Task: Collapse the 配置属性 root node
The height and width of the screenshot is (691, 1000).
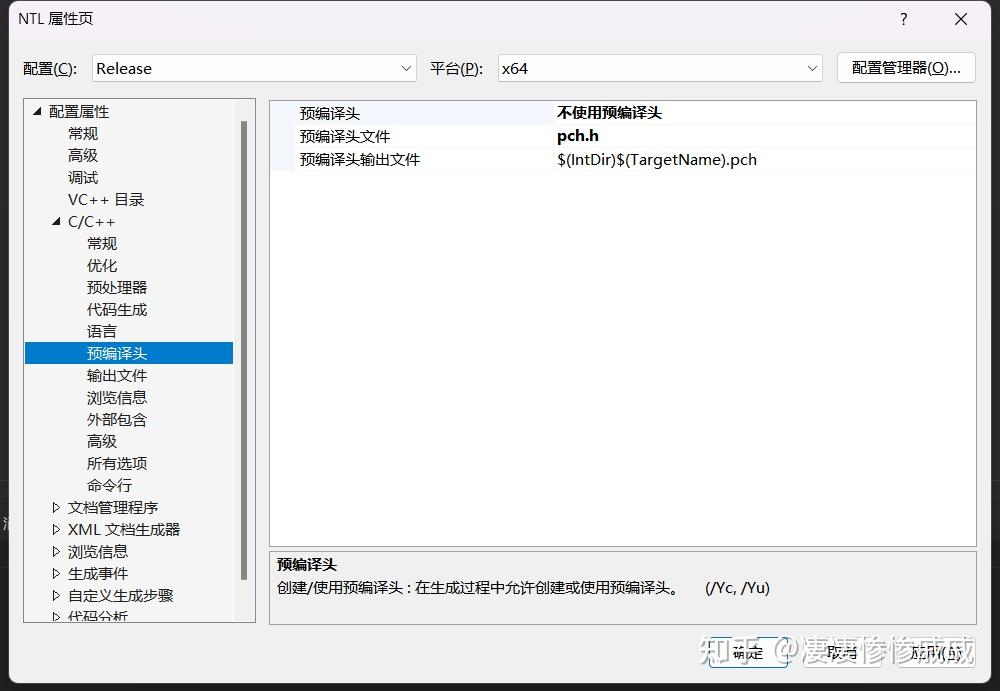Action: pos(36,111)
